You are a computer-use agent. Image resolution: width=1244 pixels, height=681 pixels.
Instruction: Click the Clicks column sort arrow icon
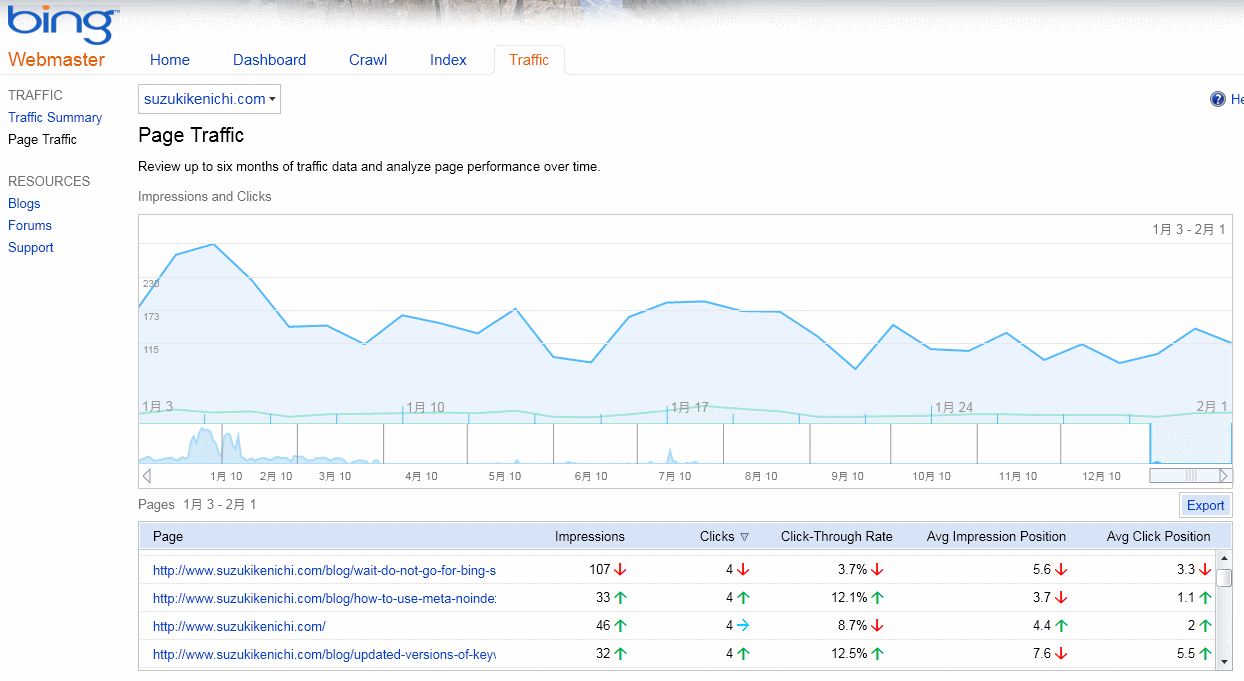pyautogui.click(x=744, y=537)
